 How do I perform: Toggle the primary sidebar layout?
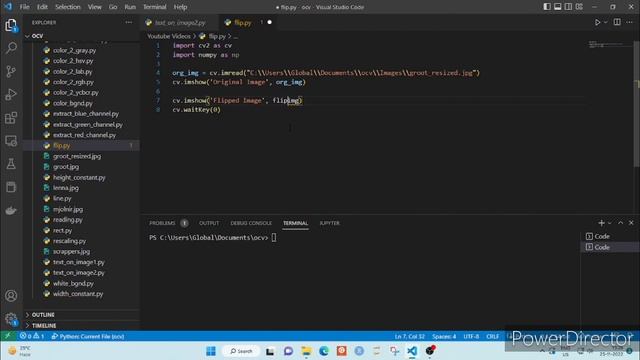(547, 7)
